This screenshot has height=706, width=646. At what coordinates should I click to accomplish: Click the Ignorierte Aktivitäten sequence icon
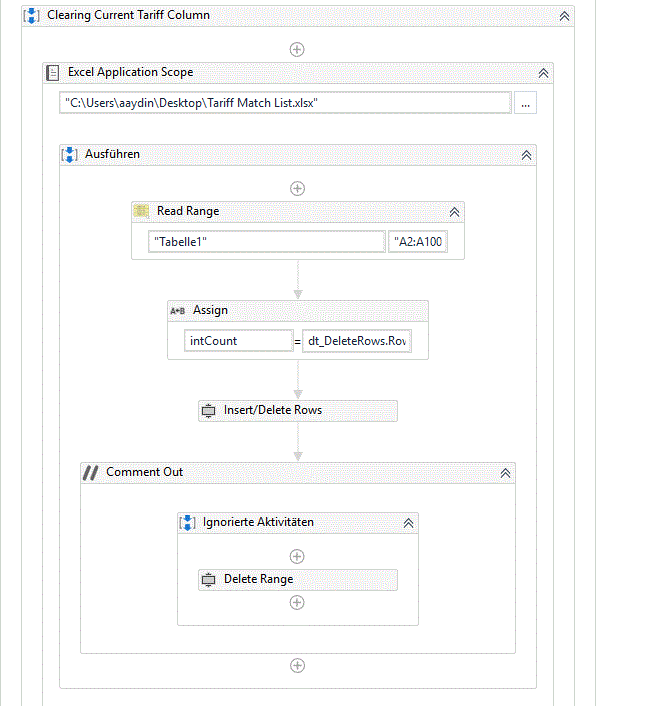pos(187,523)
